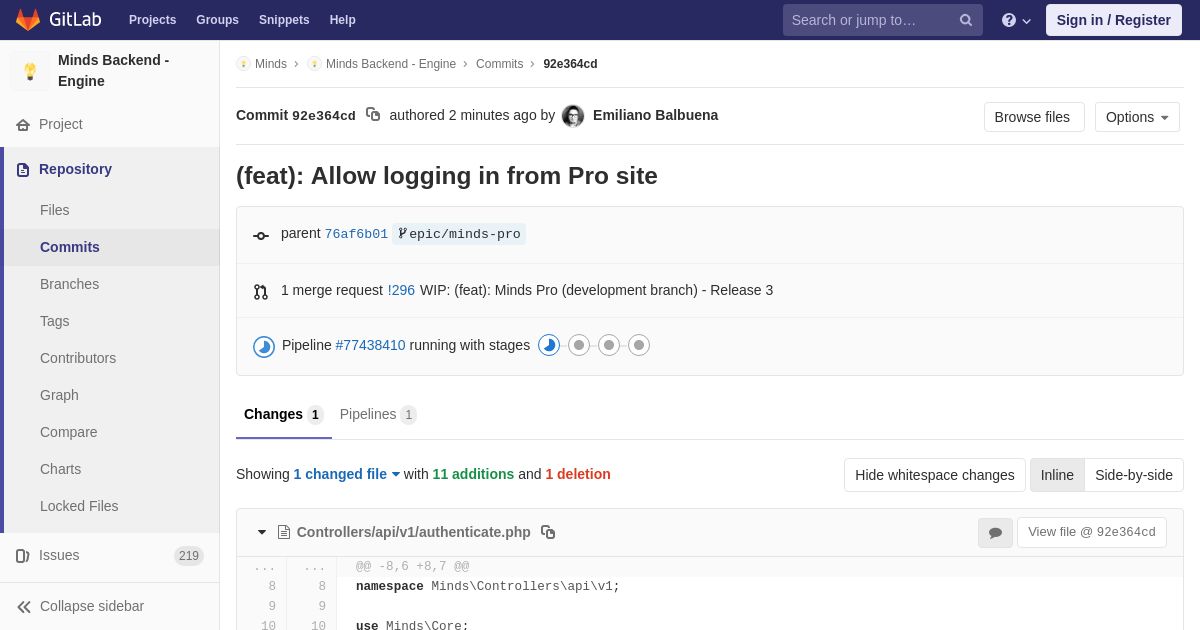Click the Minds Backend project lightbulb avatar
The image size is (1200, 630).
coord(30,71)
